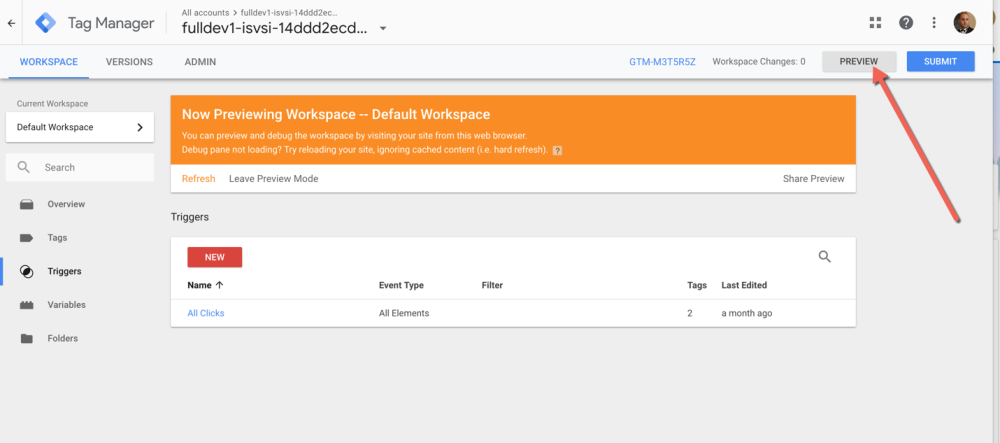Click the 'a month ago' cell
The image size is (1000, 443).
pos(747,313)
